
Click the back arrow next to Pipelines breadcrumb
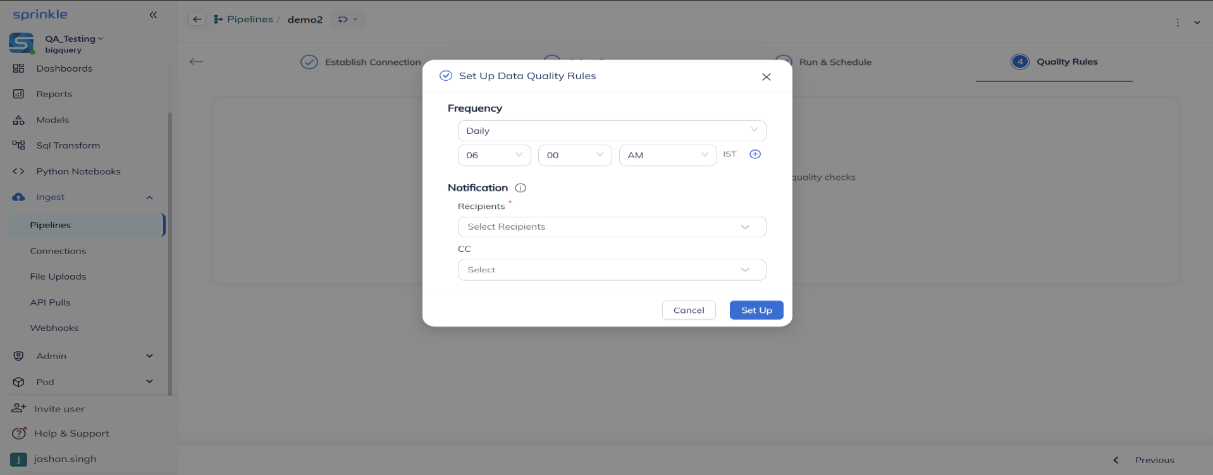coord(197,20)
